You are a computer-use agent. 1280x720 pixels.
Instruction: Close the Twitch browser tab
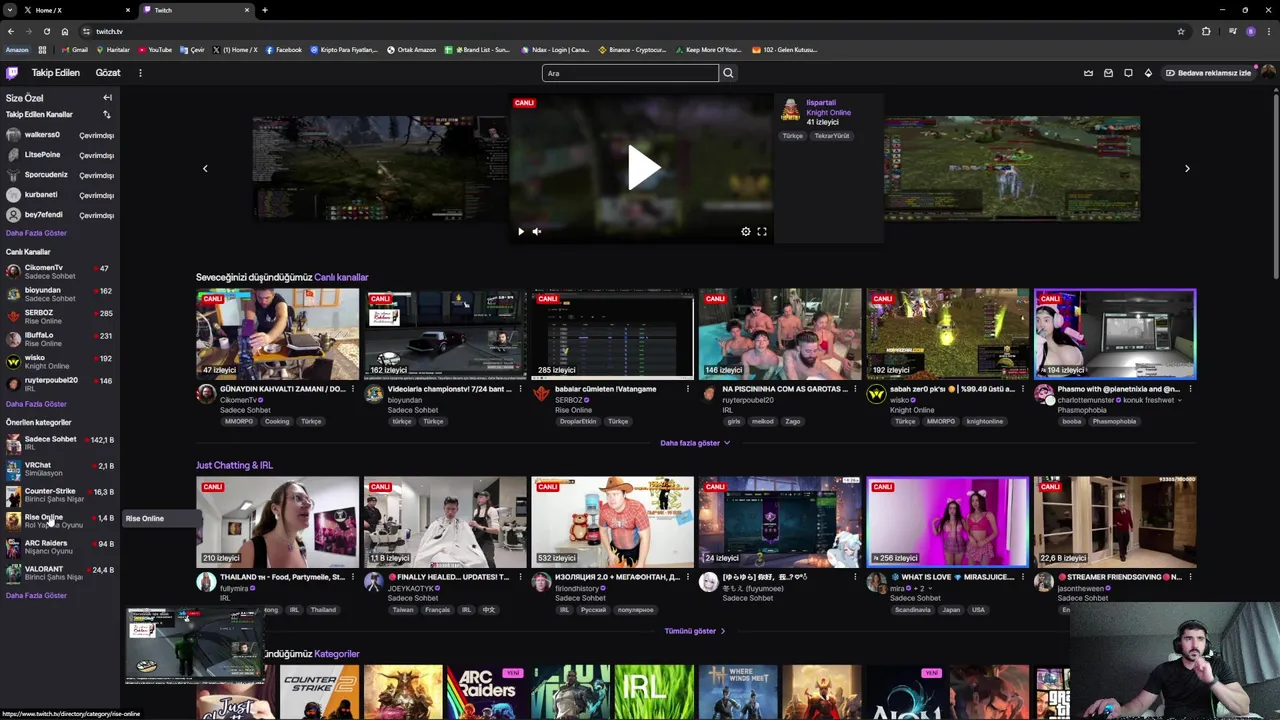(247, 10)
